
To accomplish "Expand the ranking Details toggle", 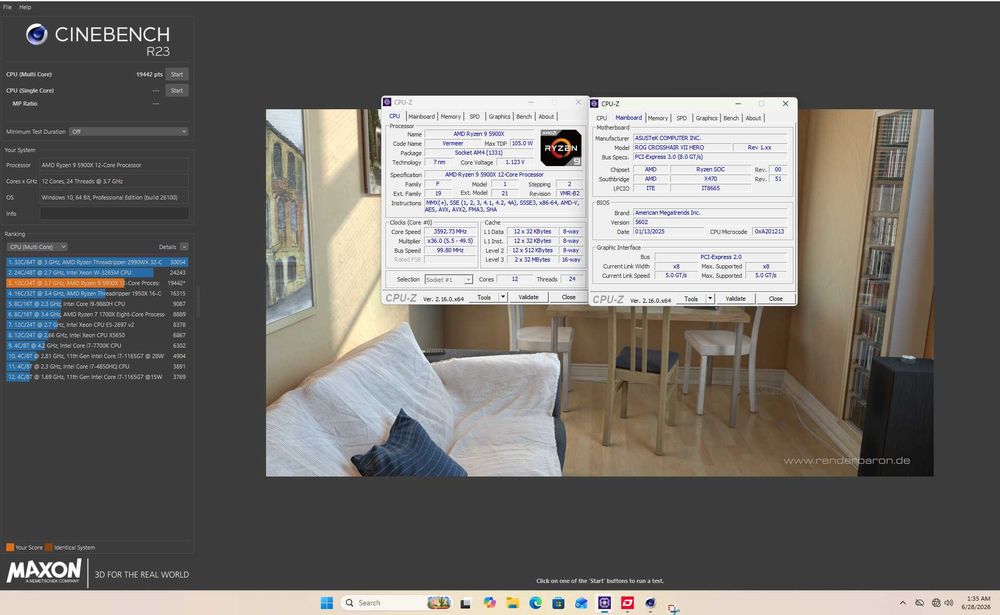I will pos(184,247).
